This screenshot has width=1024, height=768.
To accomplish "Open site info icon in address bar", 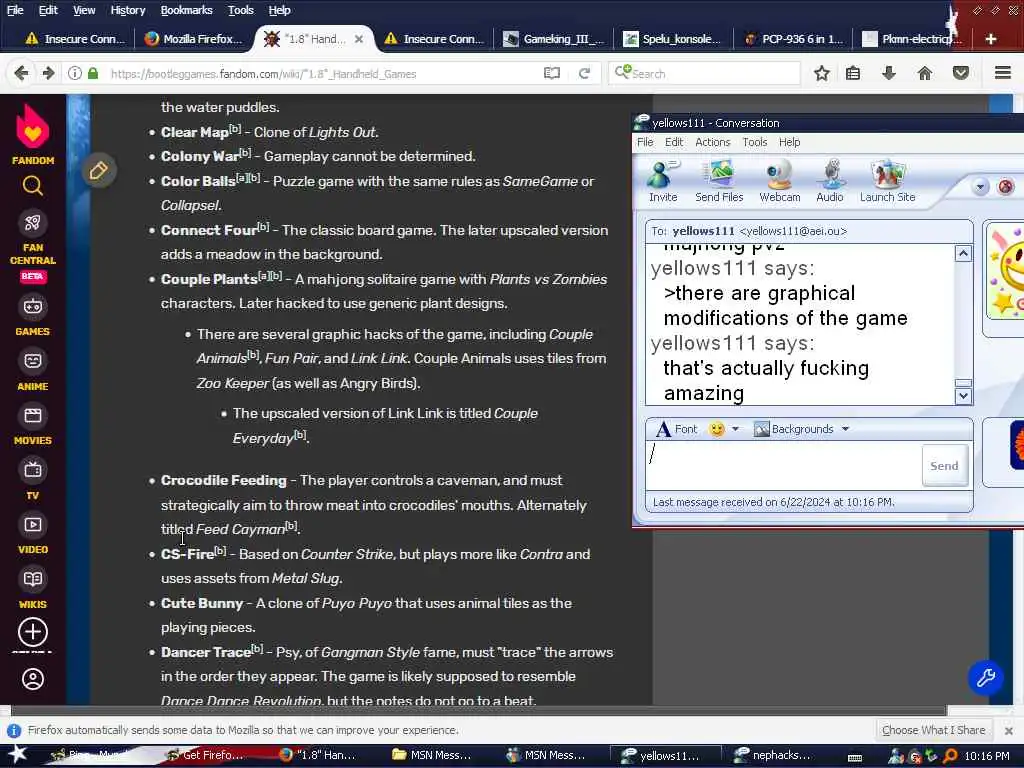I will pyautogui.click(x=75, y=73).
